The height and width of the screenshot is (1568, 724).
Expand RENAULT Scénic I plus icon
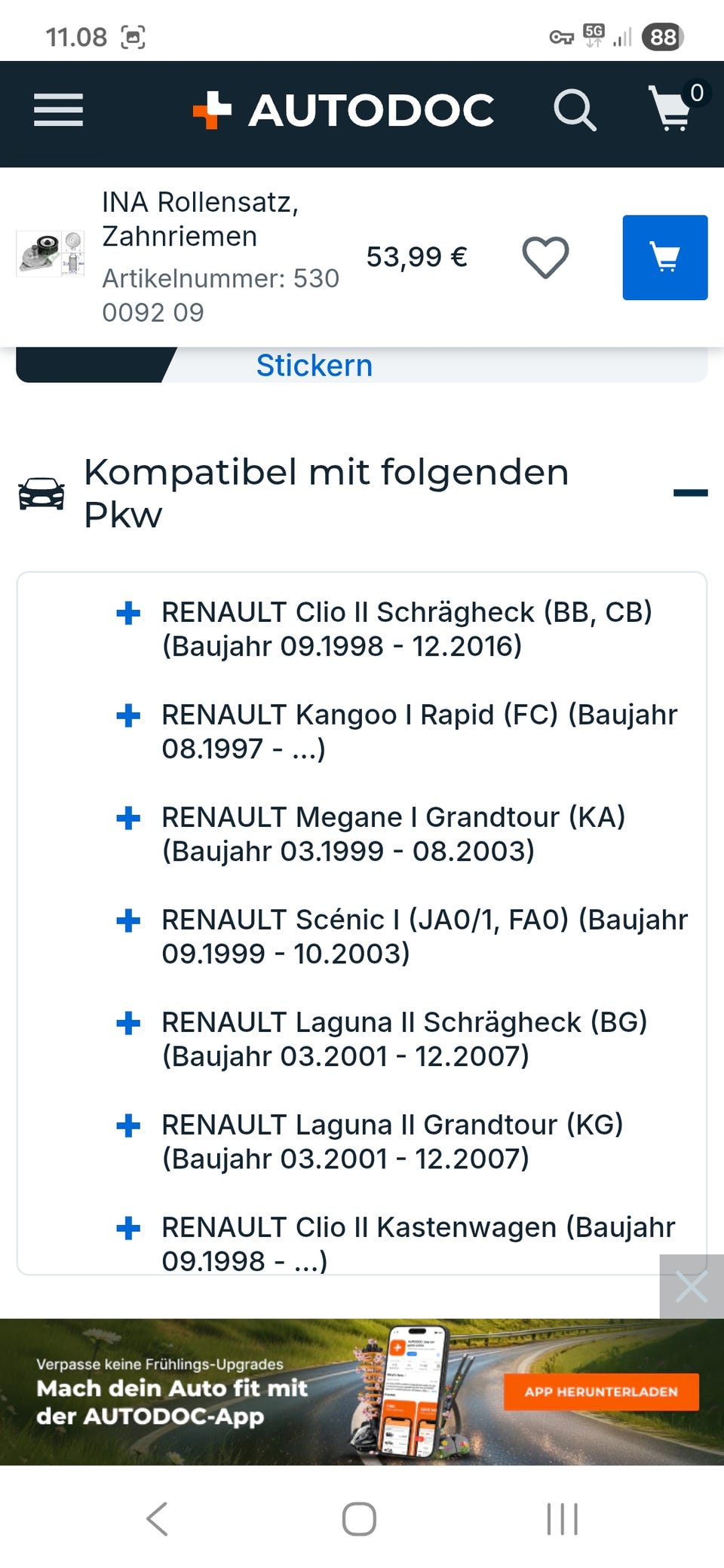[x=128, y=920]
